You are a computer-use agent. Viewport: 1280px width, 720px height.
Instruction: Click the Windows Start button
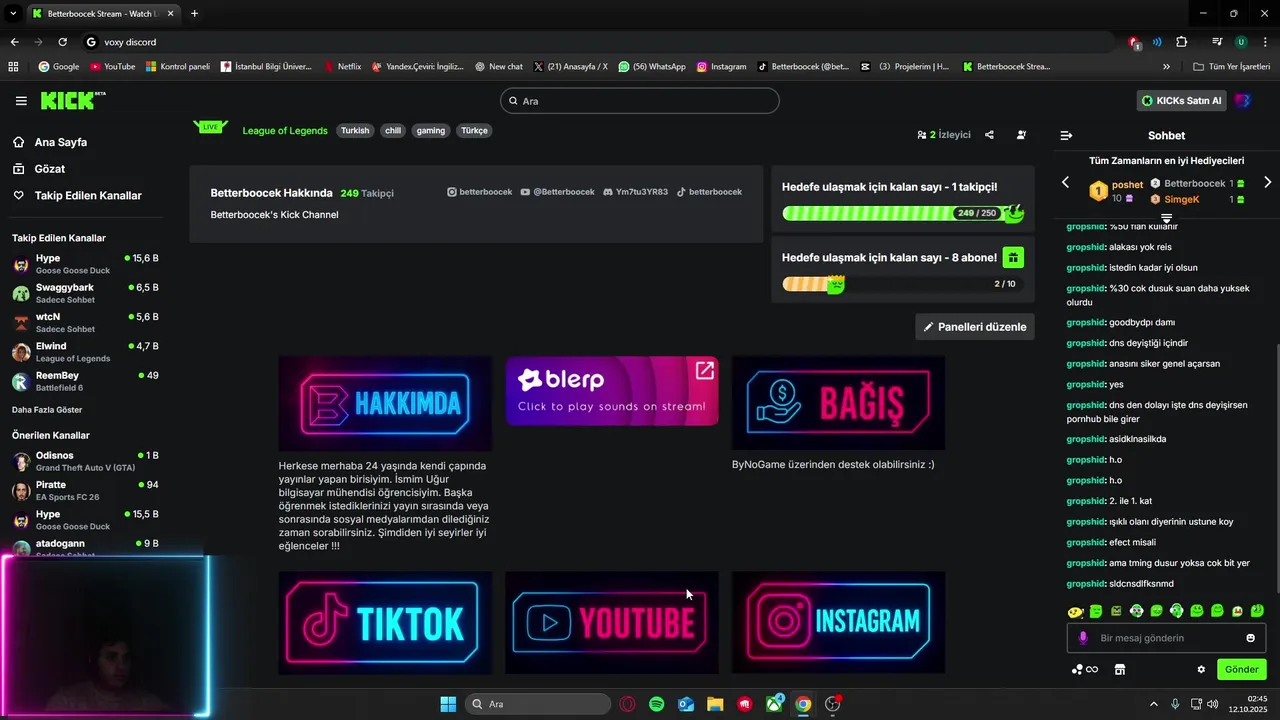pyautogui.click(x=448, y=704)
